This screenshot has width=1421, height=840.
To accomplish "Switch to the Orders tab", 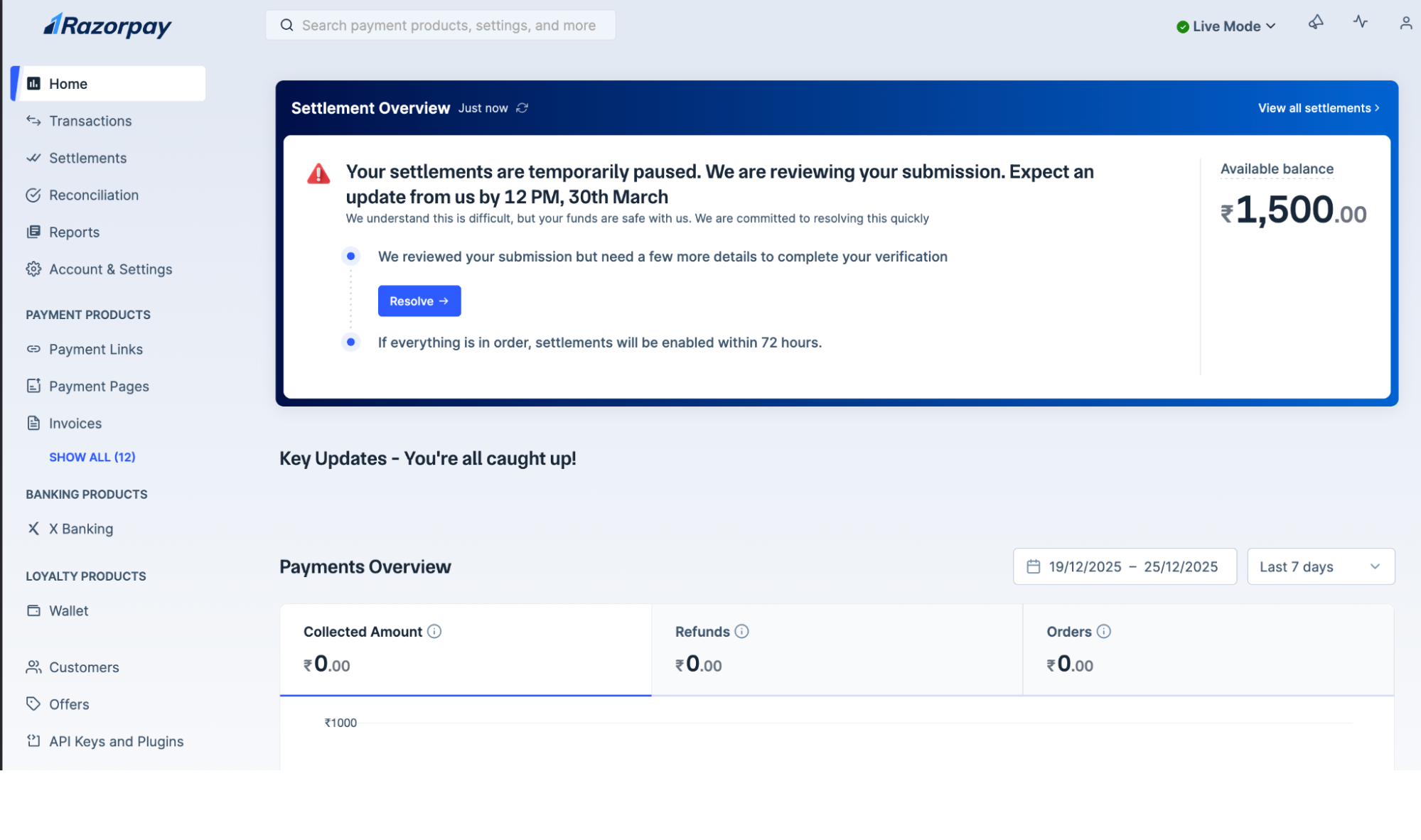I will pos(1207,650).
